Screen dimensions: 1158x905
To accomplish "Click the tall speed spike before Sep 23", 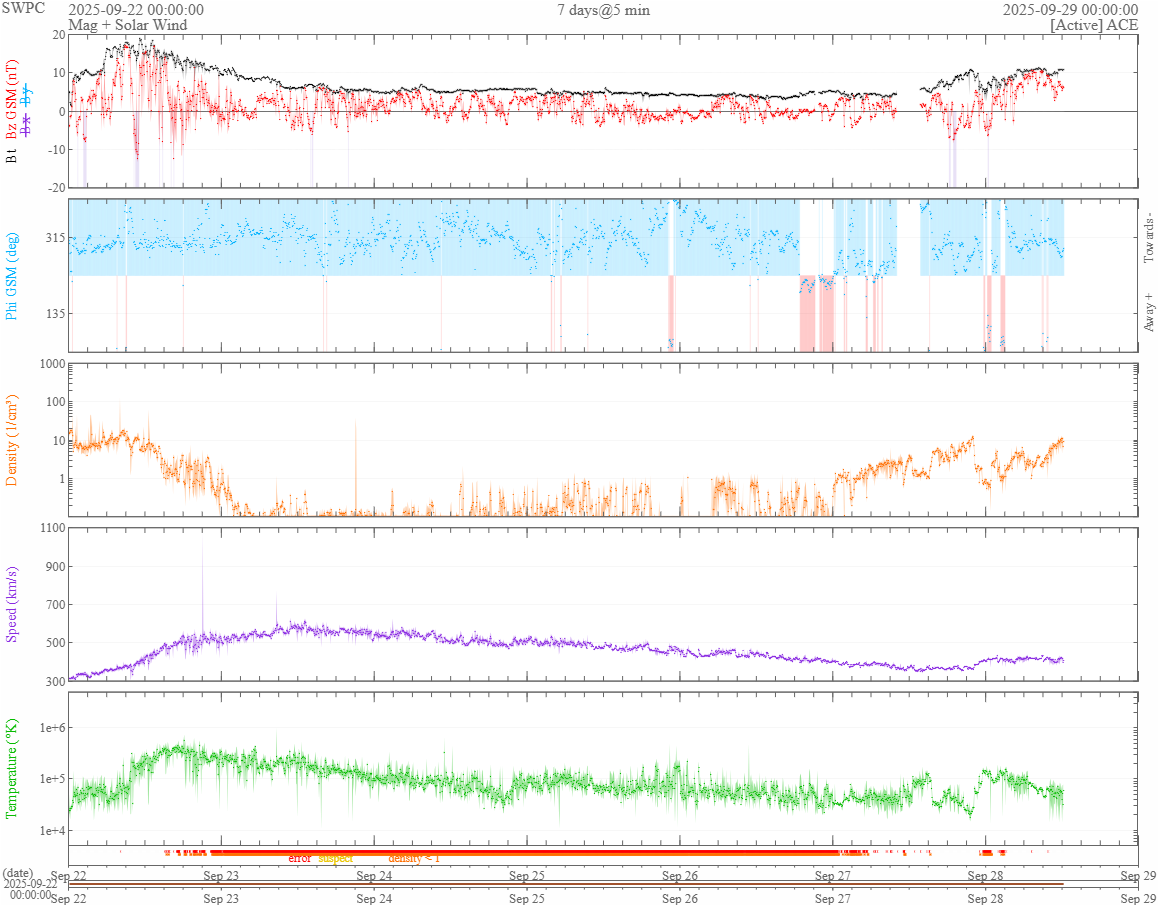I will (202, 584).
